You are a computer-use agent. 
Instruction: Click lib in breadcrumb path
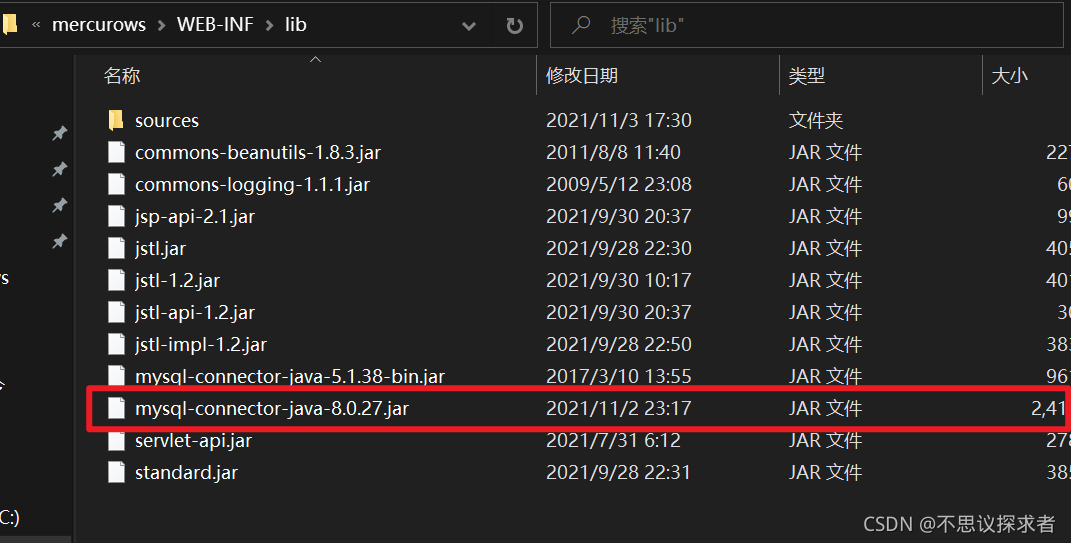coord(296,25)
